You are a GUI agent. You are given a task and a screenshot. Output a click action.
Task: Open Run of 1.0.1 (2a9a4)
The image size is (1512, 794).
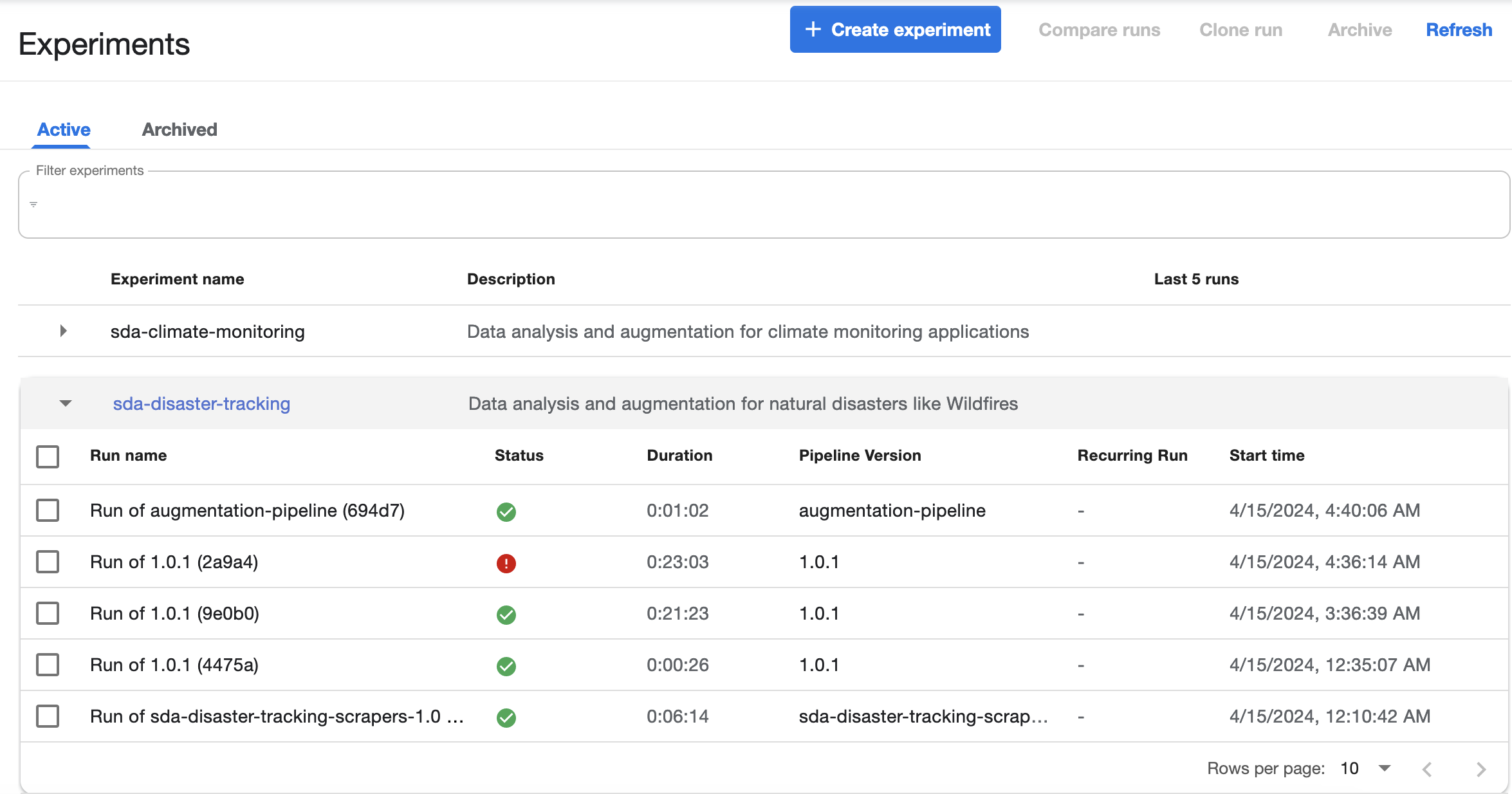point(174,562)
